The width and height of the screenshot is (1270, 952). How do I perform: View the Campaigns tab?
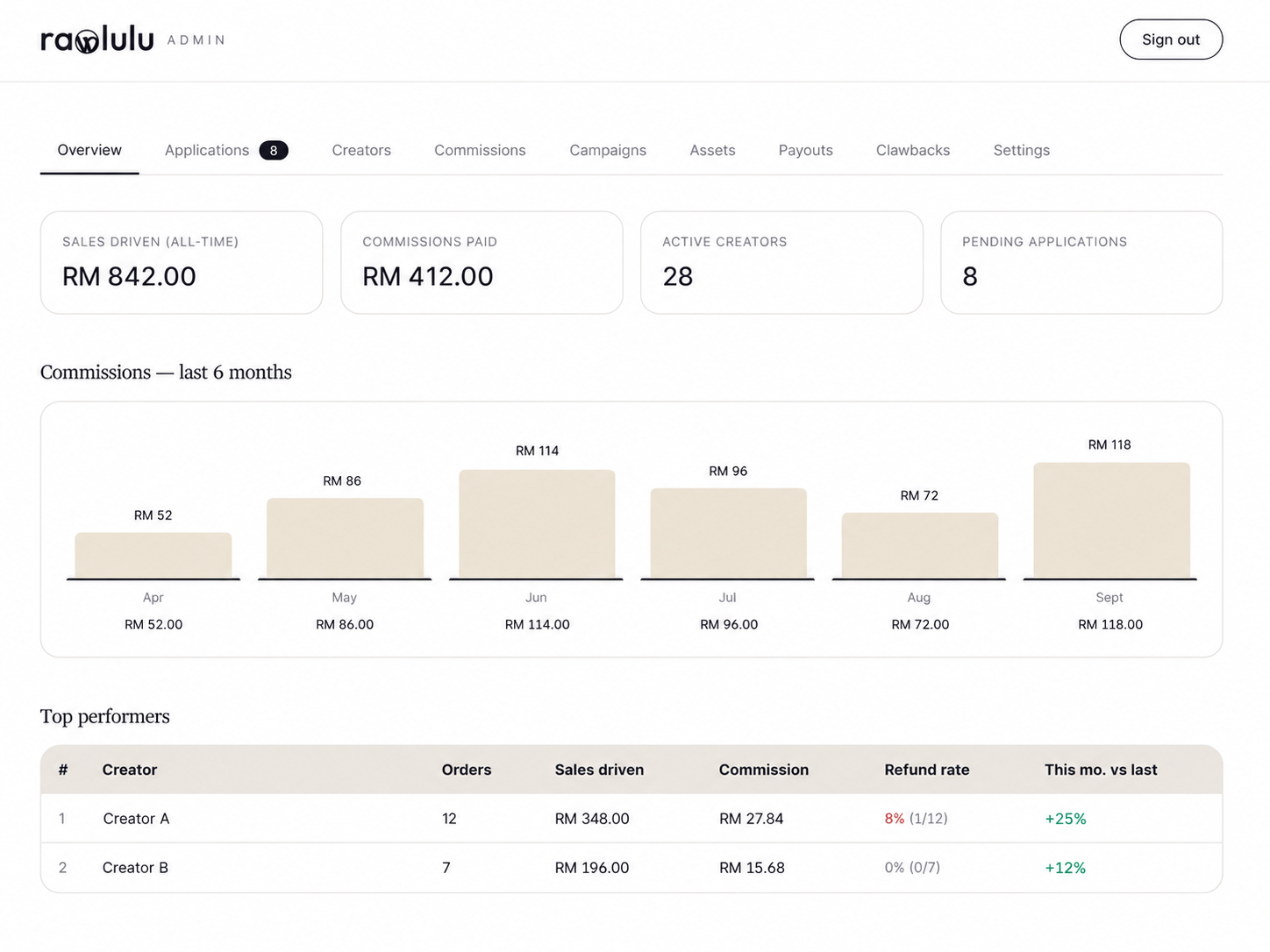coord(608,150)
